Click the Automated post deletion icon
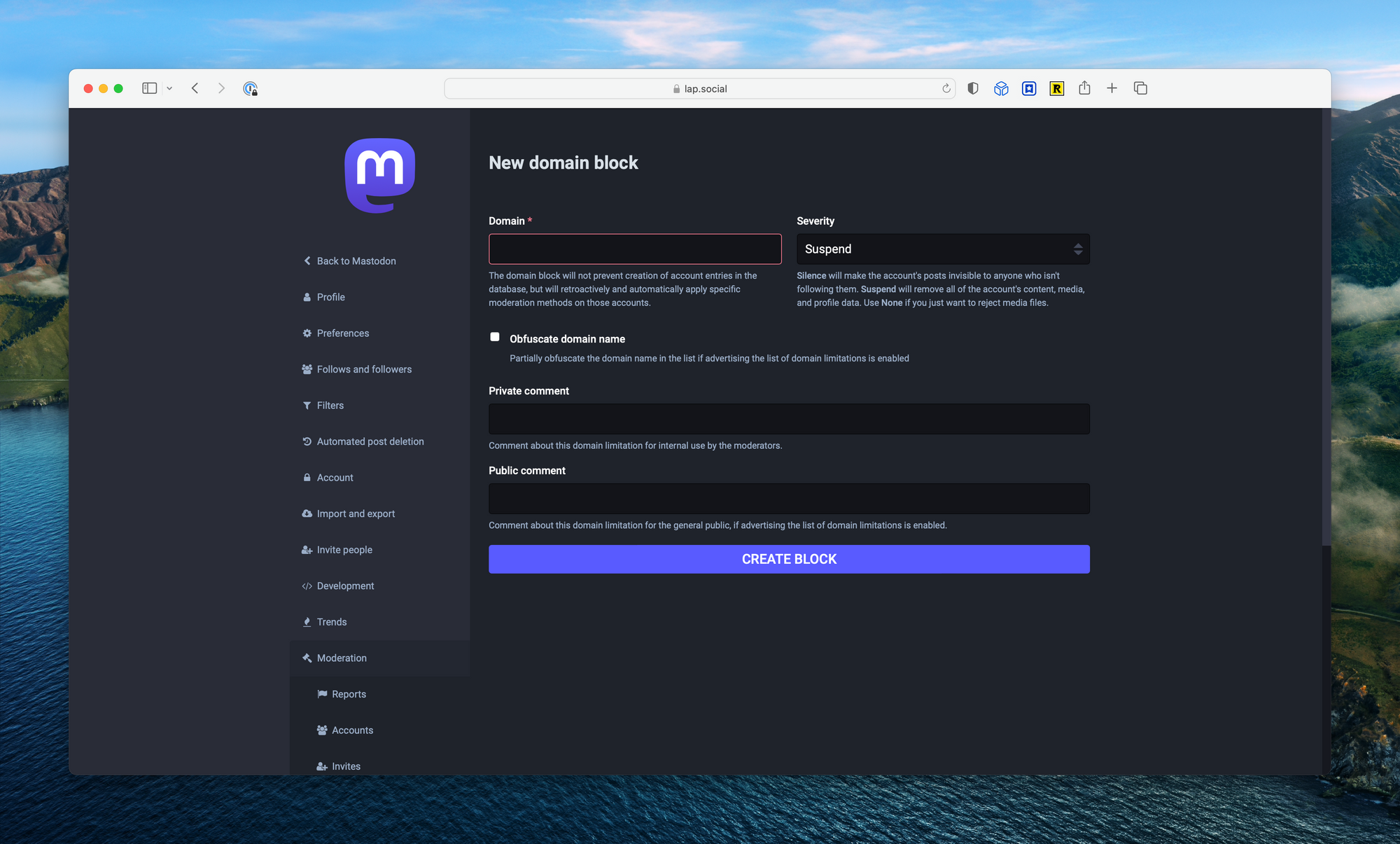Viewport: 1400px width, 844px height. 307,441
